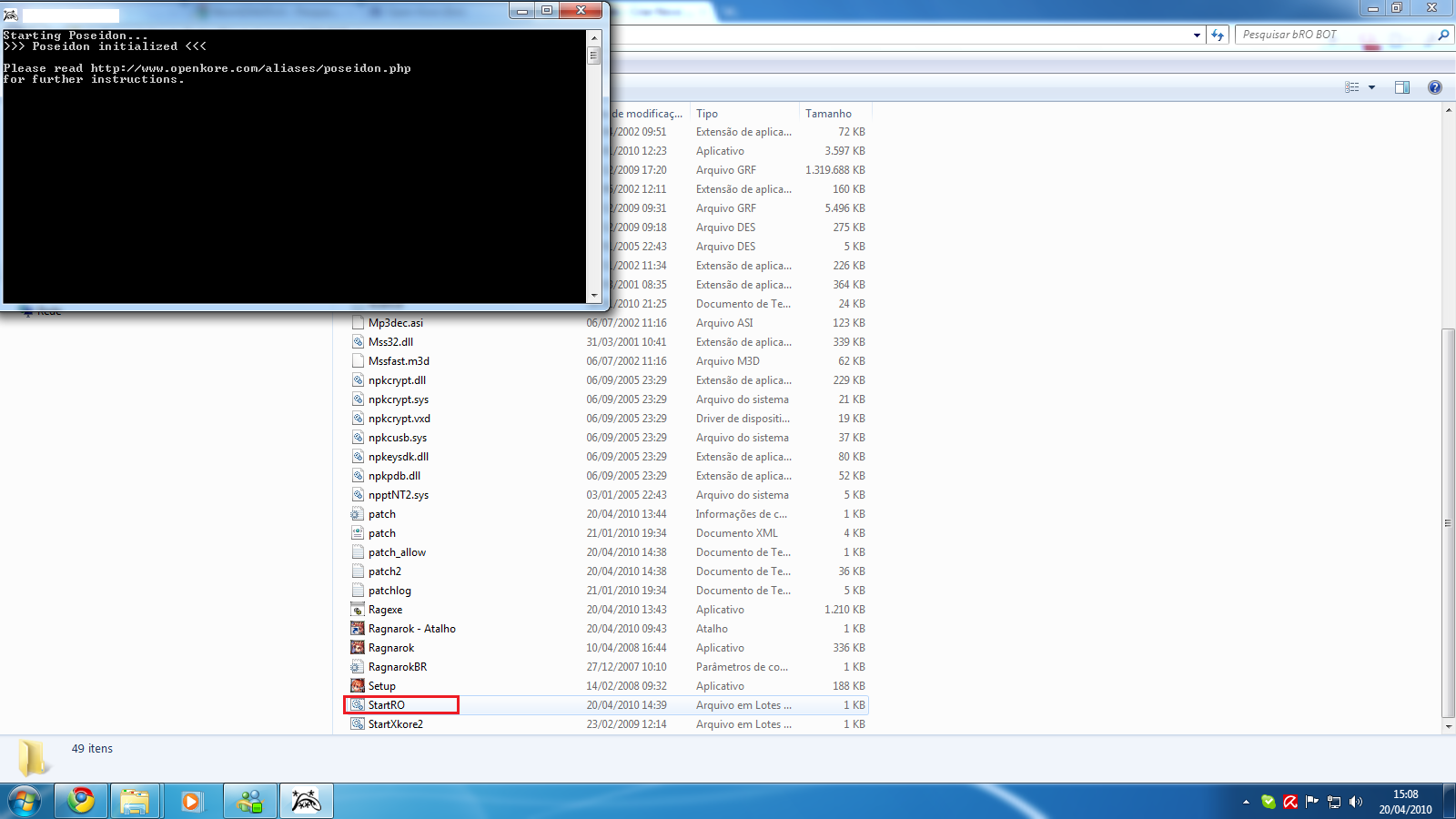Image resolution: width=1456 pixels, height=819 pixels.
Task: Select the Ragnarok - Atalho shortcut icon
Action: point(358,628)
